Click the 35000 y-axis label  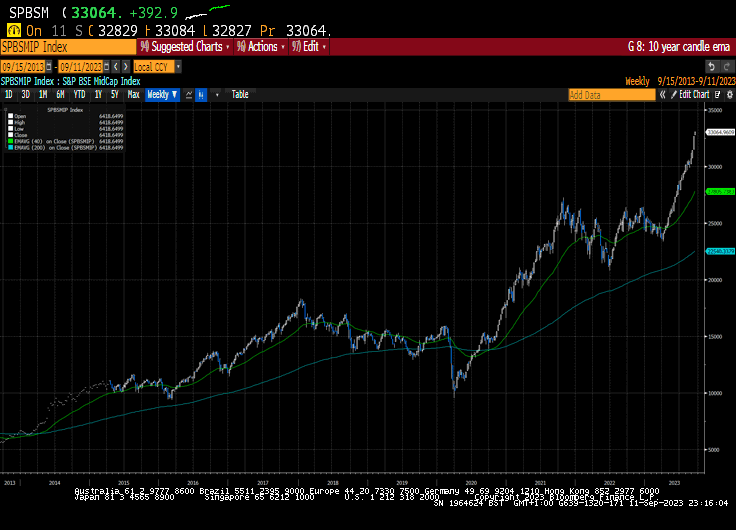coord(715,110)
